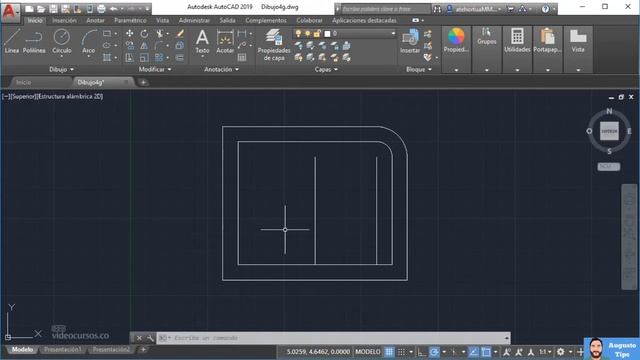The image size is (640, 360).
Task: Click the Mirror (Simetría) icon
Action: (144, 46)
